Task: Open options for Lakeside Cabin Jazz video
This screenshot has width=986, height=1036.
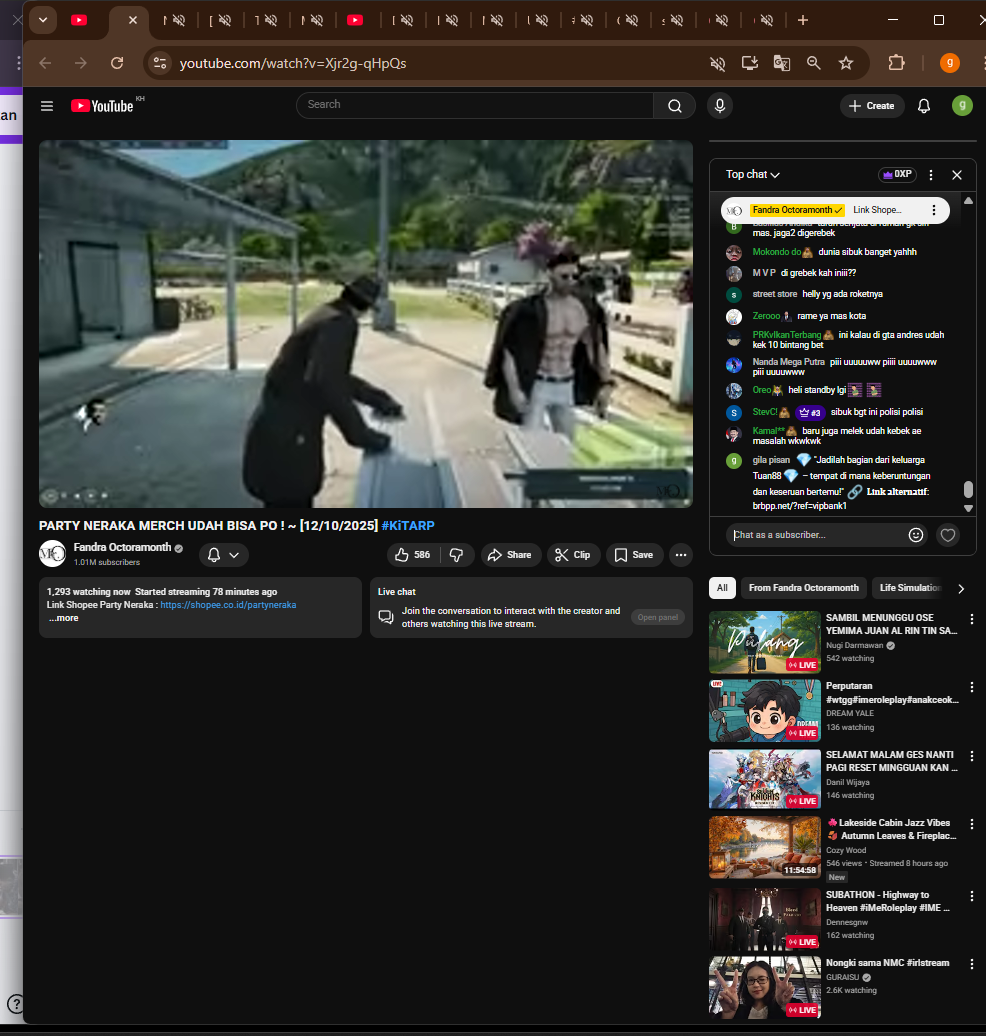Action: [971, 824]
